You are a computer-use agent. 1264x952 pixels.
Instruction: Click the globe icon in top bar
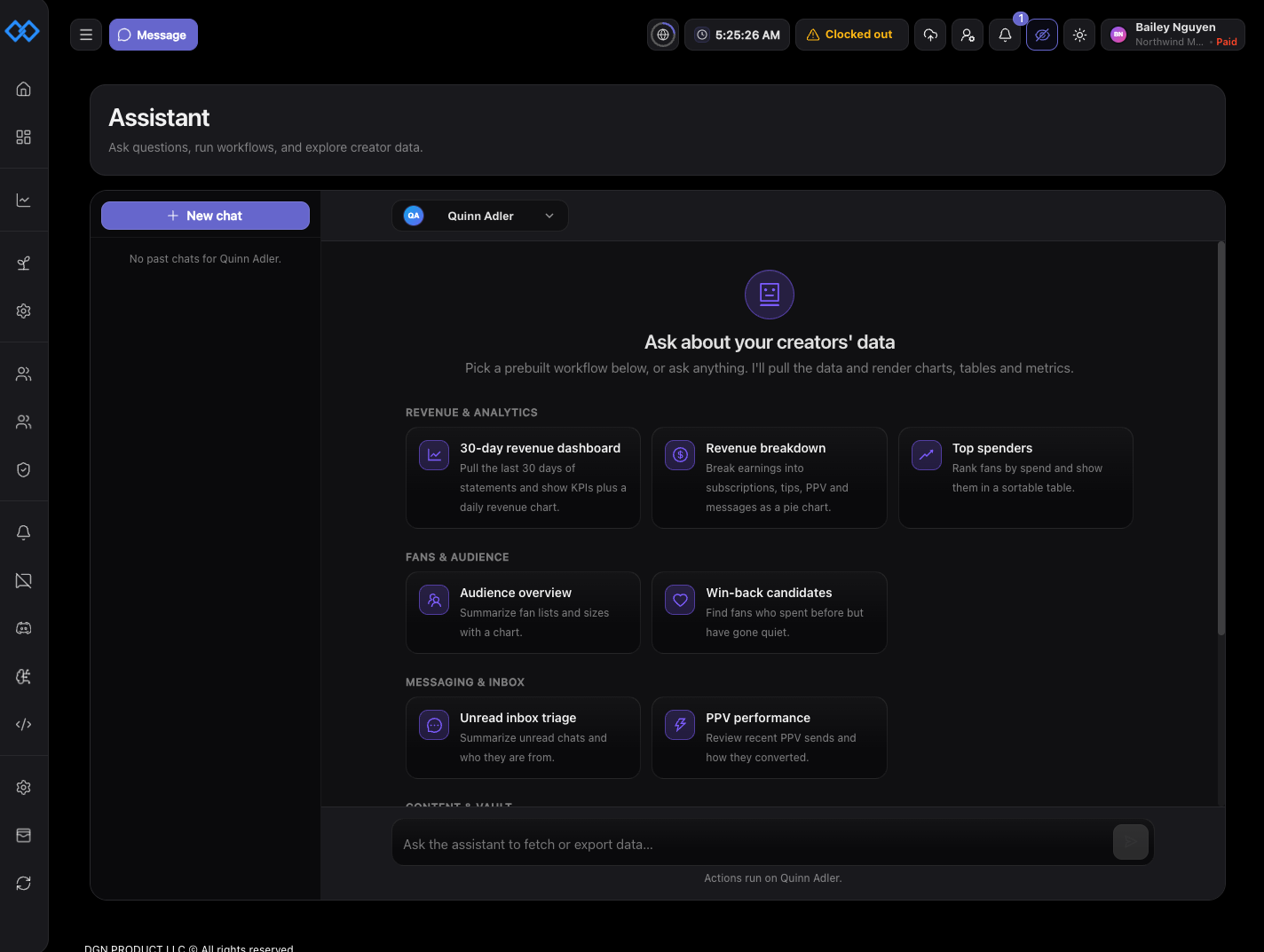[663, 35]
